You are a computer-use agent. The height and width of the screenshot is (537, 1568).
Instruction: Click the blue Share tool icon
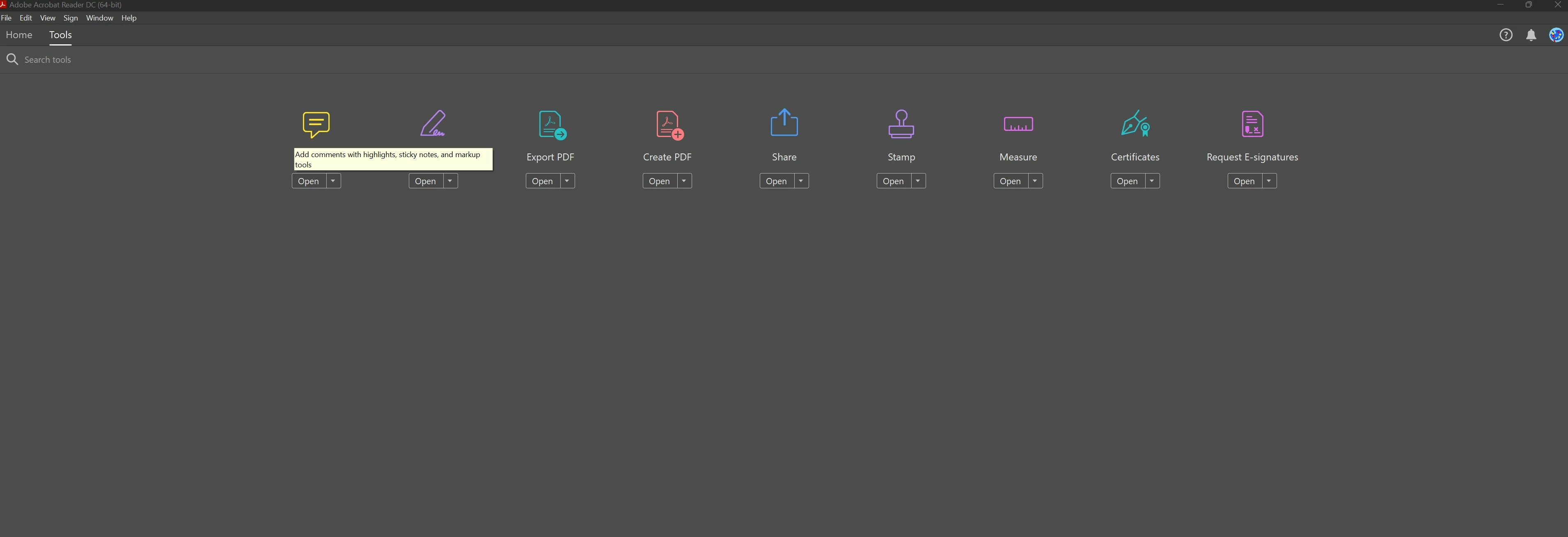[x=784, y=123]
